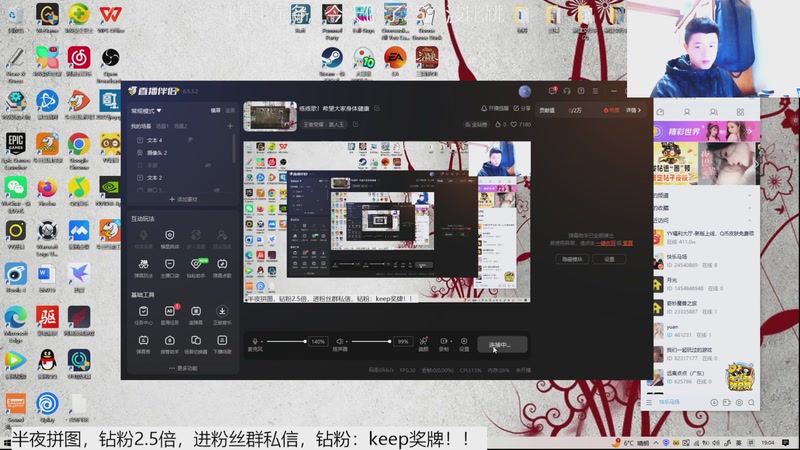
Task: Click search icon in YY window bottom
Action: [752, 403]
